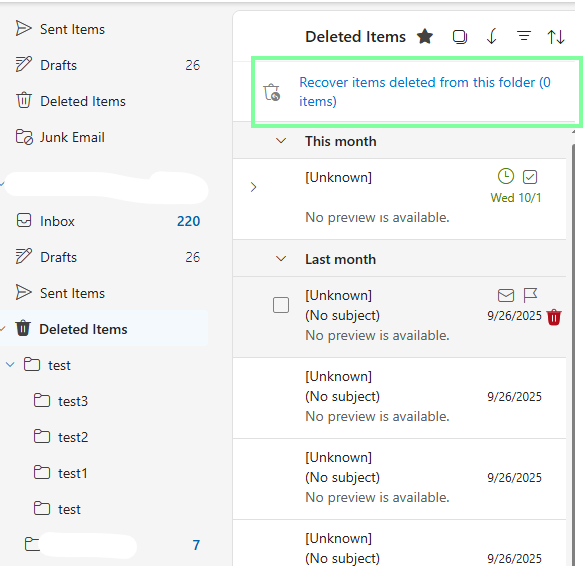584x566 pixels.
Task: Expand the Wed 10/1 [Unknown] conversation chevron
Action: pos(253,187)
